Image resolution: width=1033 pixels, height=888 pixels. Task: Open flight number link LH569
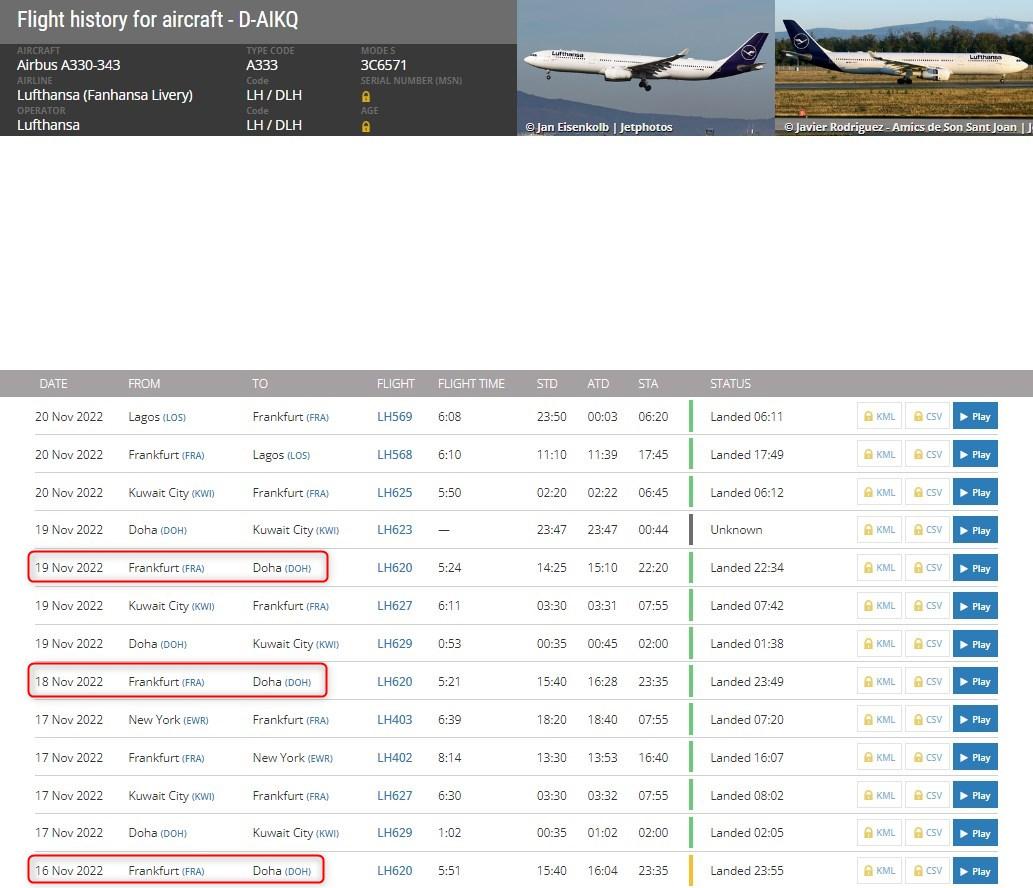[395, 416]
